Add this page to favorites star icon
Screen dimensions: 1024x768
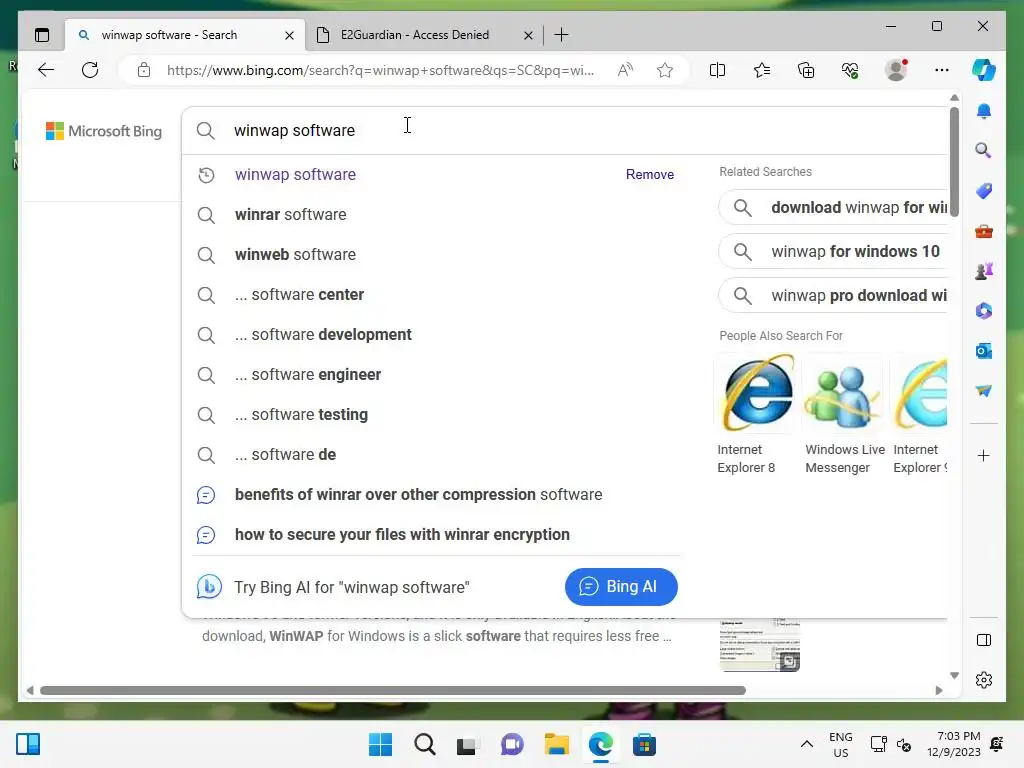(x=665, y=70)
